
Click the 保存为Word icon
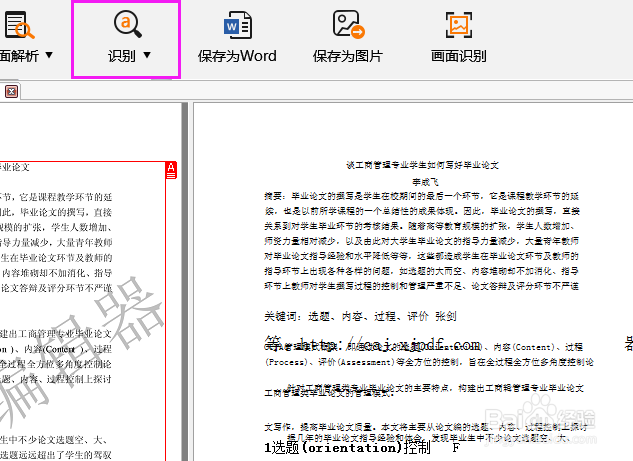coord(238,25)
